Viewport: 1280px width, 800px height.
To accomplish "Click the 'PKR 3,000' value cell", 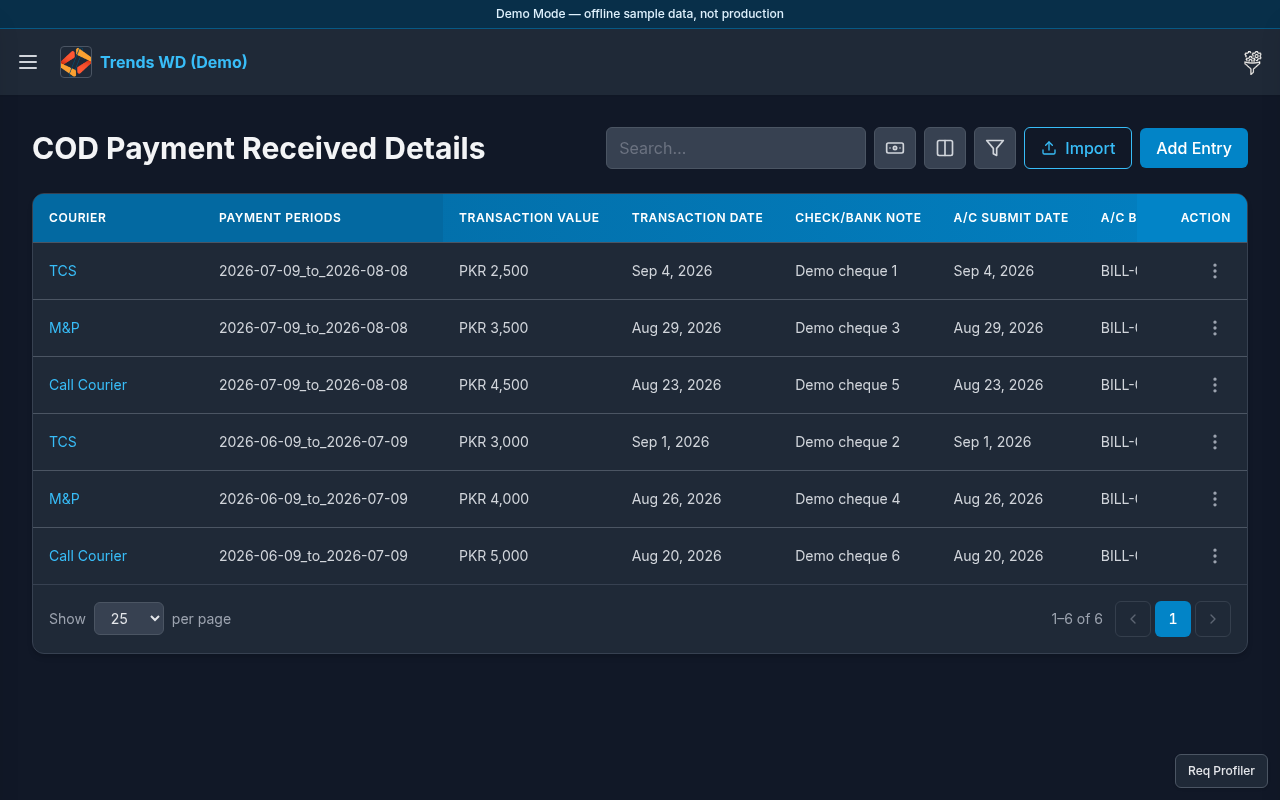I will click(494, 442).
